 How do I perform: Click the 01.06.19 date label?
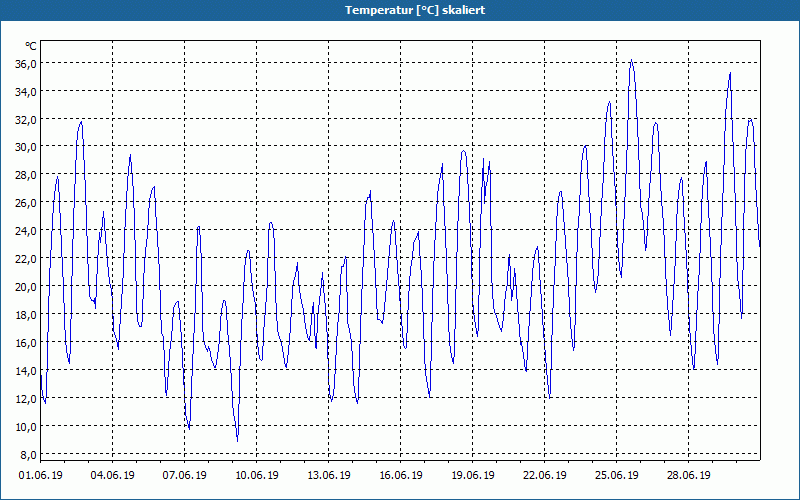[x=41, y=476]
